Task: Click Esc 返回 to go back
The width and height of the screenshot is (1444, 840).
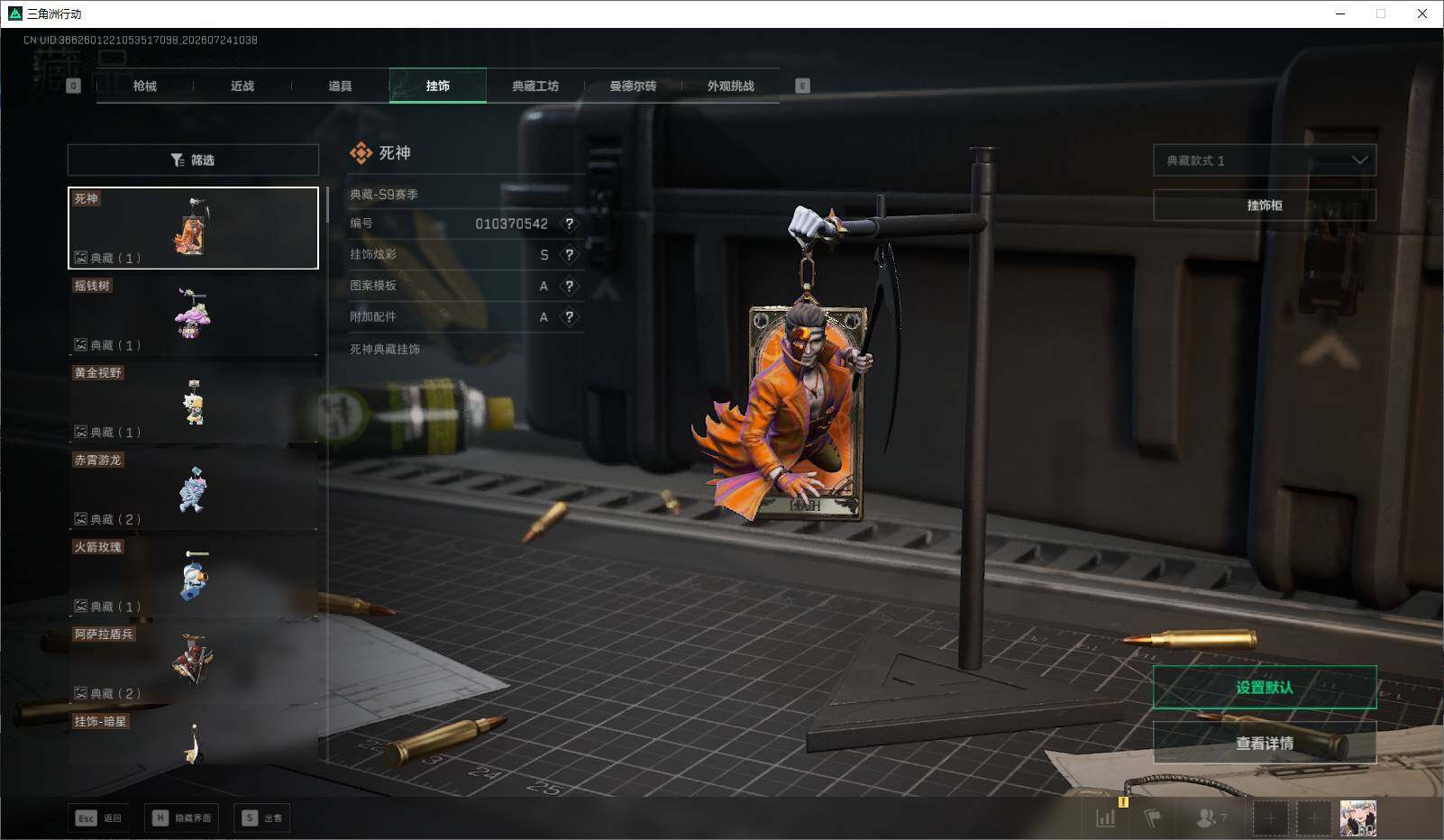Action: [x=98, y=817]
